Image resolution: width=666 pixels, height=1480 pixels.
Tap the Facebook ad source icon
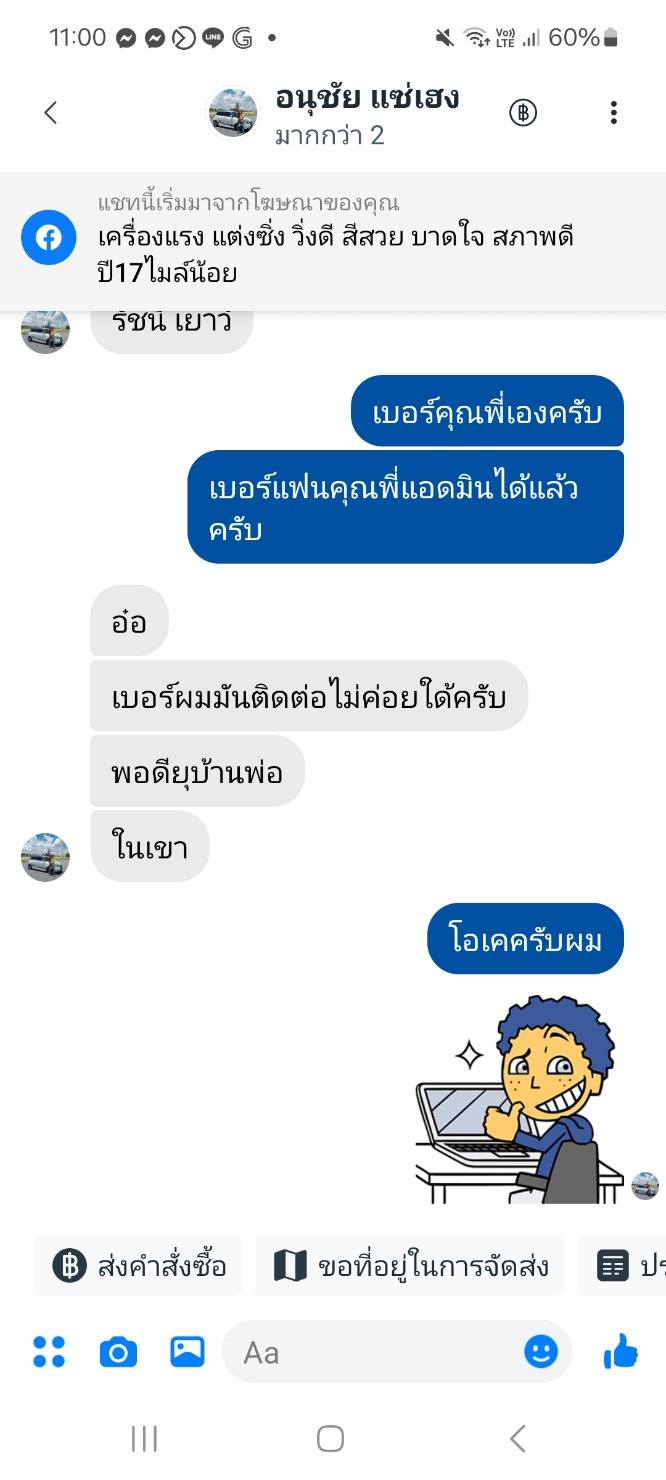[49, 238]
